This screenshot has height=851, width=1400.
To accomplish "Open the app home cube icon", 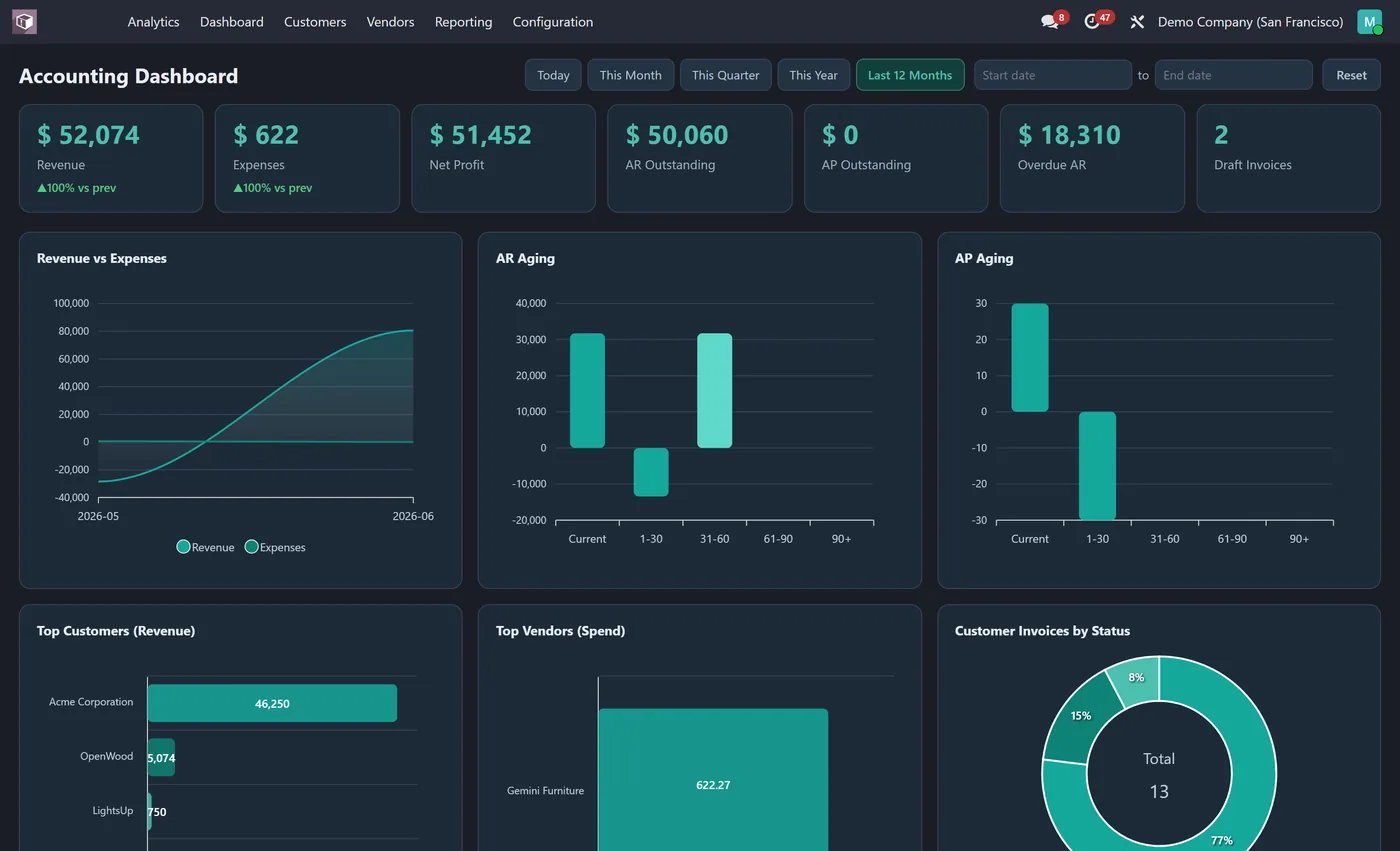I will 24,21.
